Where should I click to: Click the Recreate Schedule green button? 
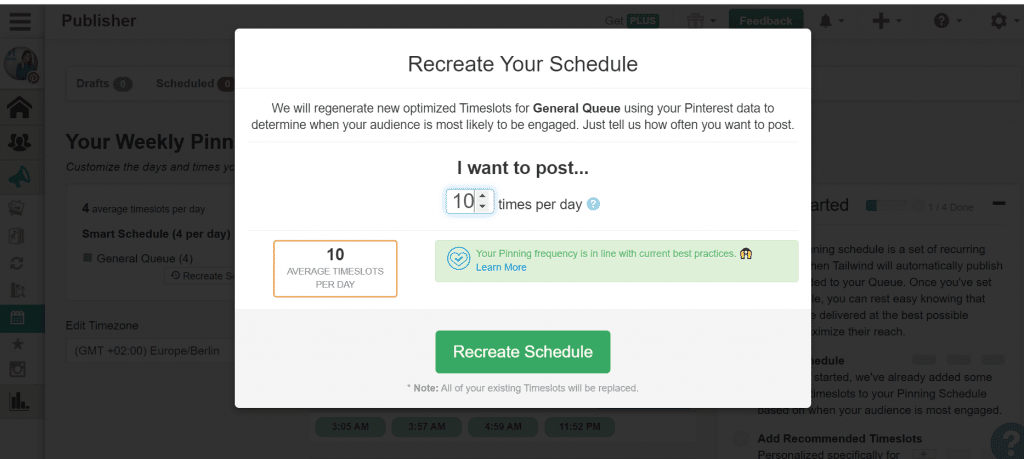(x=523, y=352)
